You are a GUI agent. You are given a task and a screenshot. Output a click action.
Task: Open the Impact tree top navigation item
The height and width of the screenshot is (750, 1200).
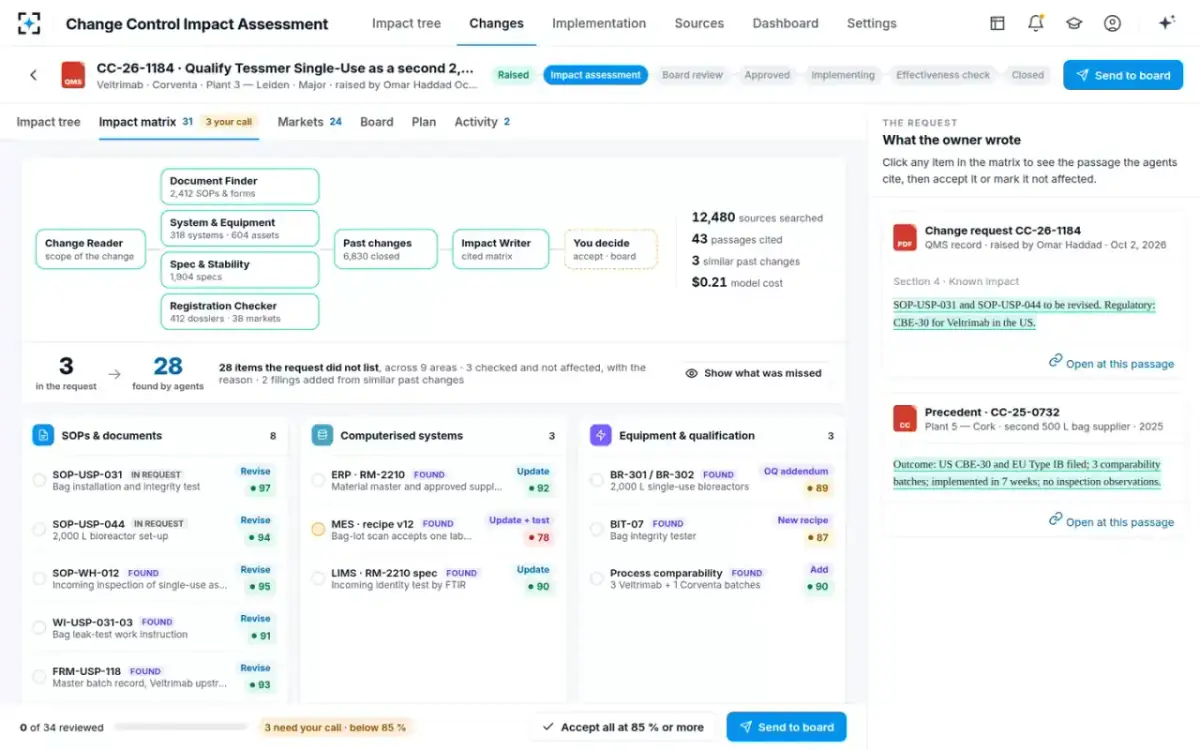tap(406, 23)
